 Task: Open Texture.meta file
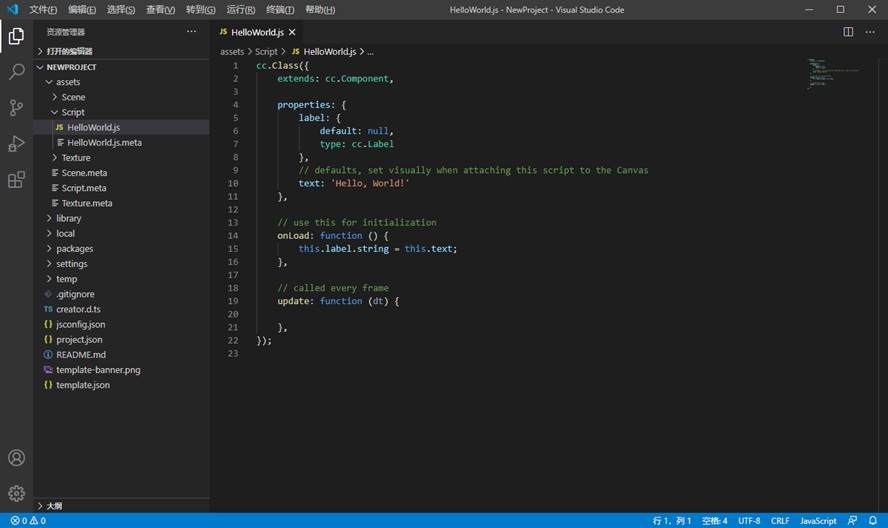(x=121, y=203)
